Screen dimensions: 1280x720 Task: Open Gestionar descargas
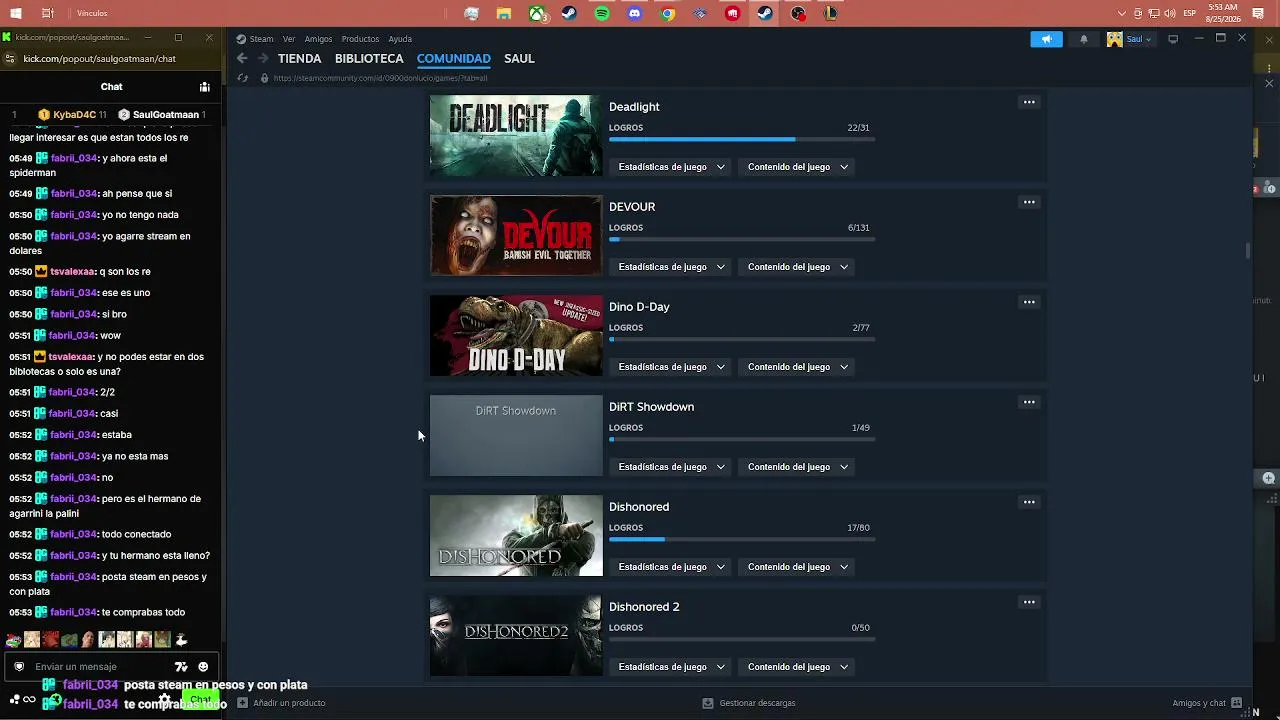(749, 703)
